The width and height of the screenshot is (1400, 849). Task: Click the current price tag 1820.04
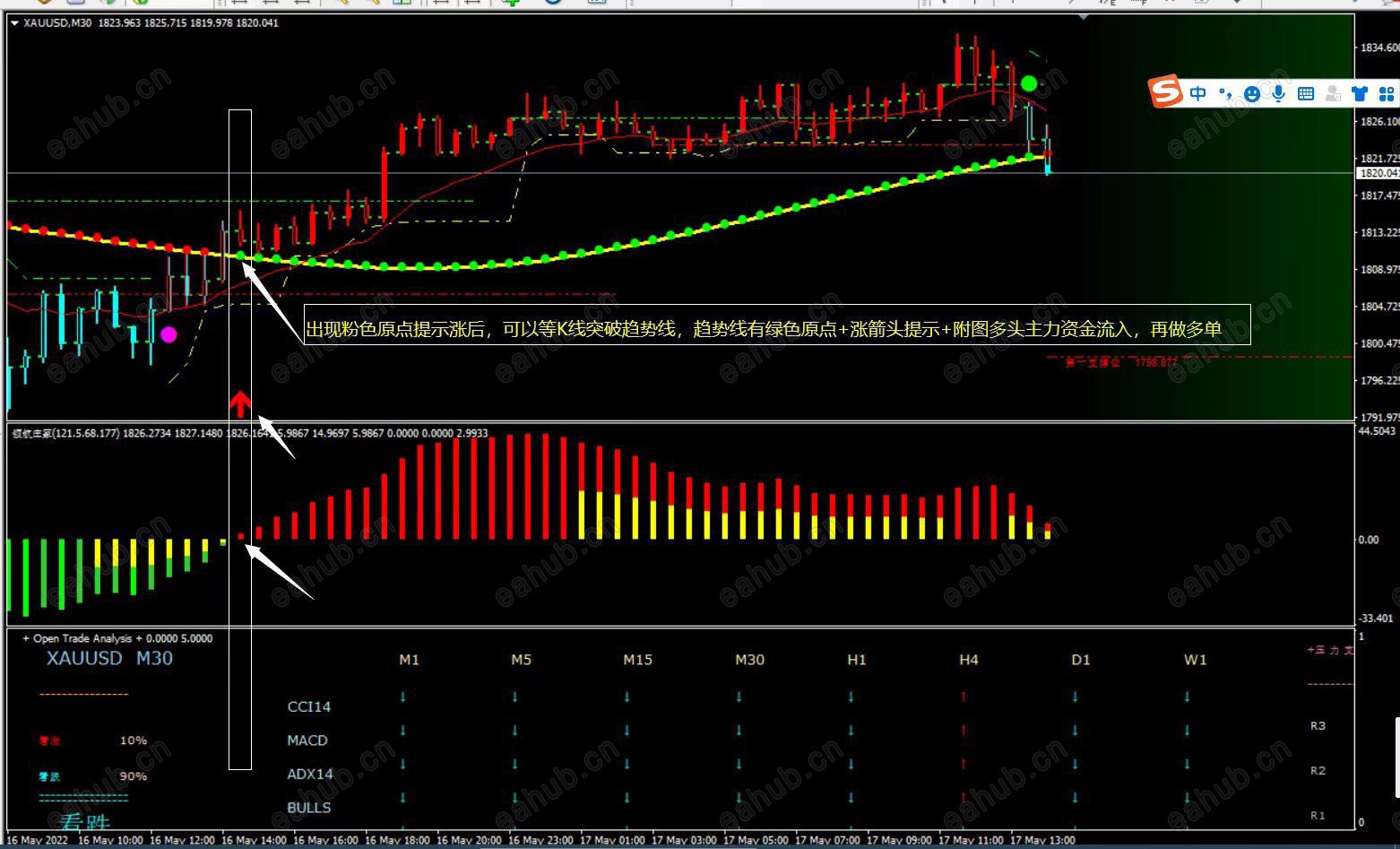tap(1378, 173)
